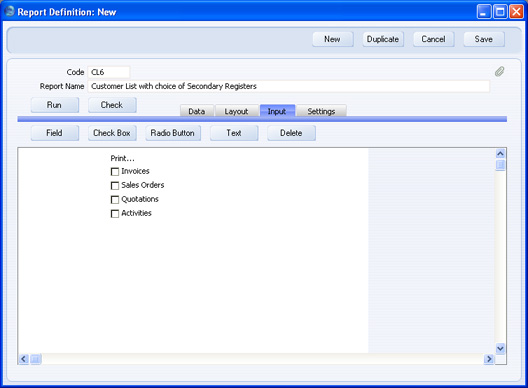Click the application globe icon in title bar
Screen dimensions: 528x388
pyautogui.click(x=9, y=11)
